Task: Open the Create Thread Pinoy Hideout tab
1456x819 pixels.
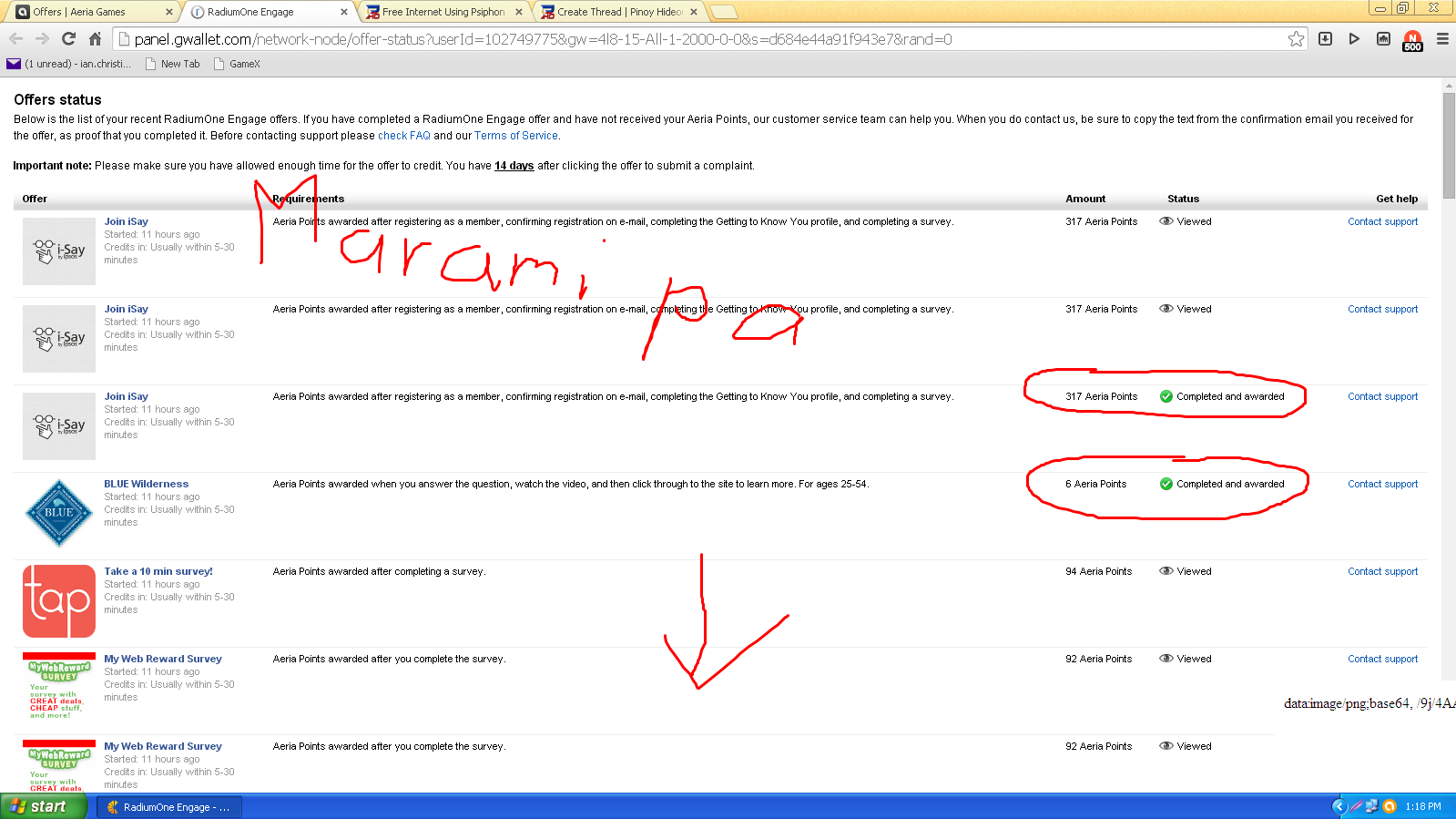Action: coord(619,12)
